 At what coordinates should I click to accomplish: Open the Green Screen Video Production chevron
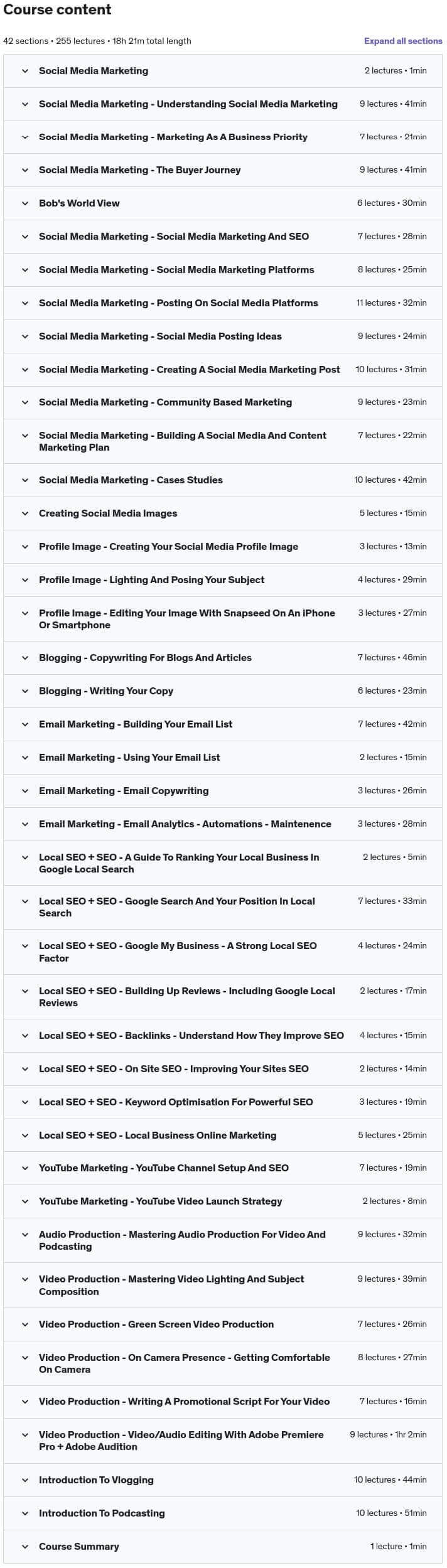[x=25, y=1324]
